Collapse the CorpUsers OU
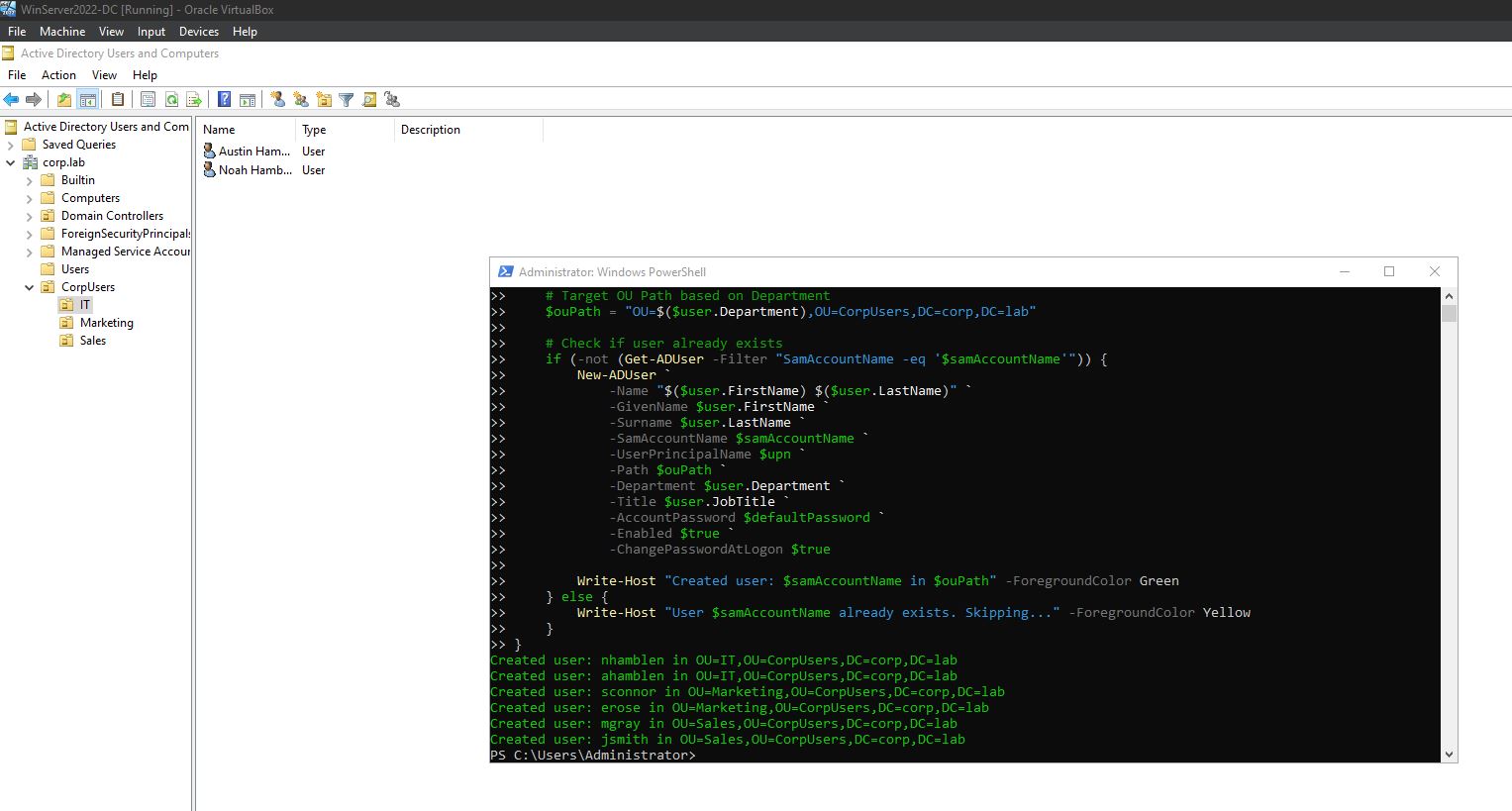Image resolution: width=1512 pixels, height=811 pixels. [x=29, y=287]
